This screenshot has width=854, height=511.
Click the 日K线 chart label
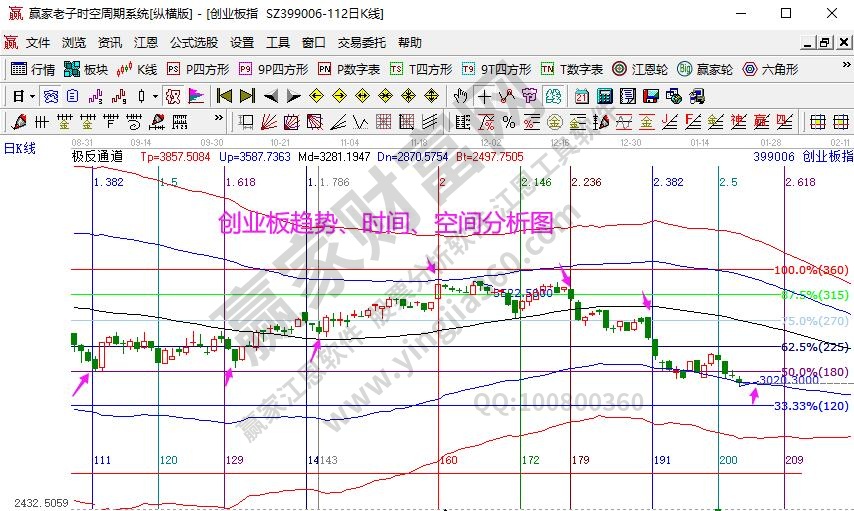(x=20, y=148)
